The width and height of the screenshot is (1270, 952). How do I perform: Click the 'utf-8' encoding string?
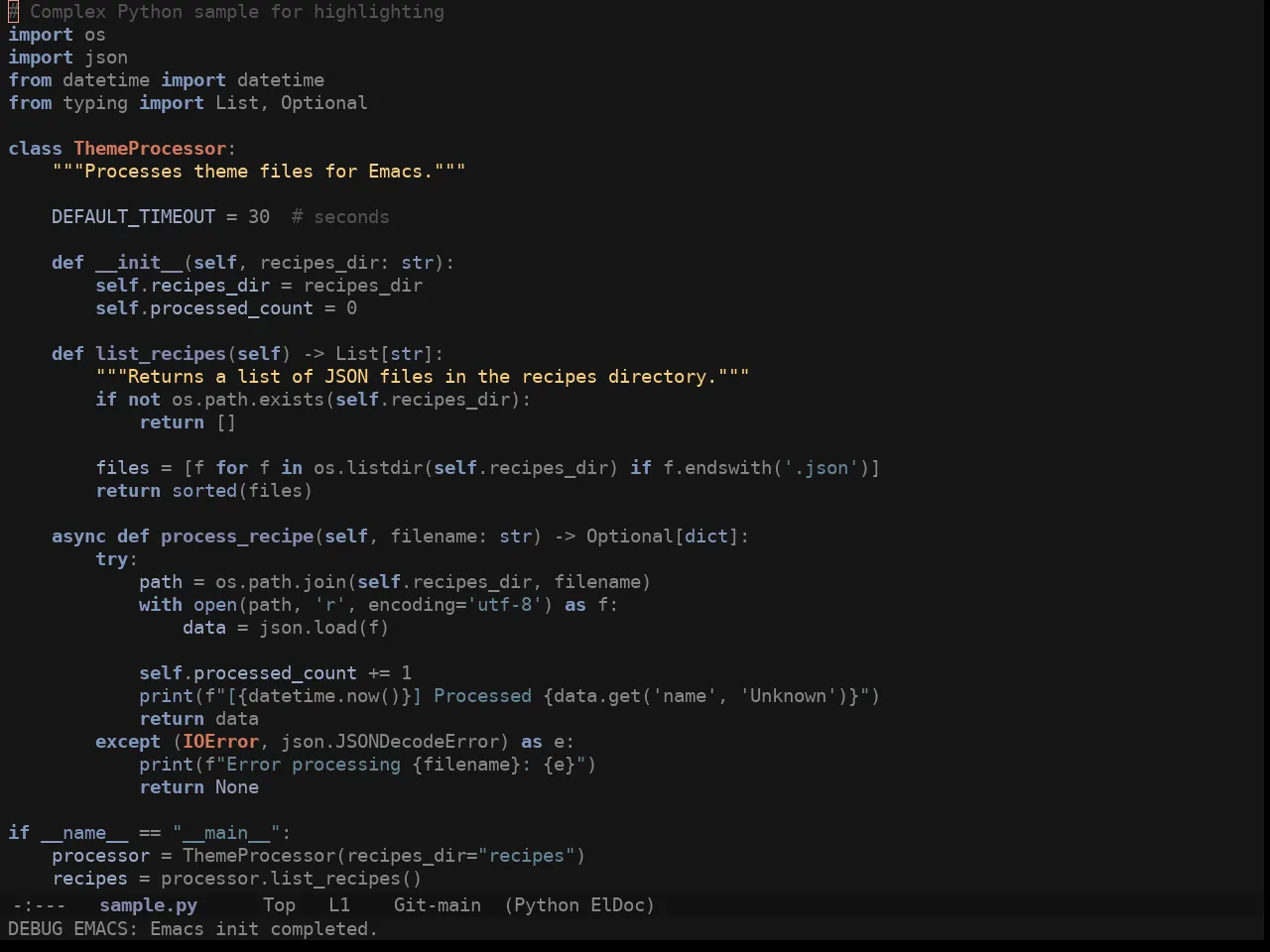pyautogui.click(x=504, y=605)
